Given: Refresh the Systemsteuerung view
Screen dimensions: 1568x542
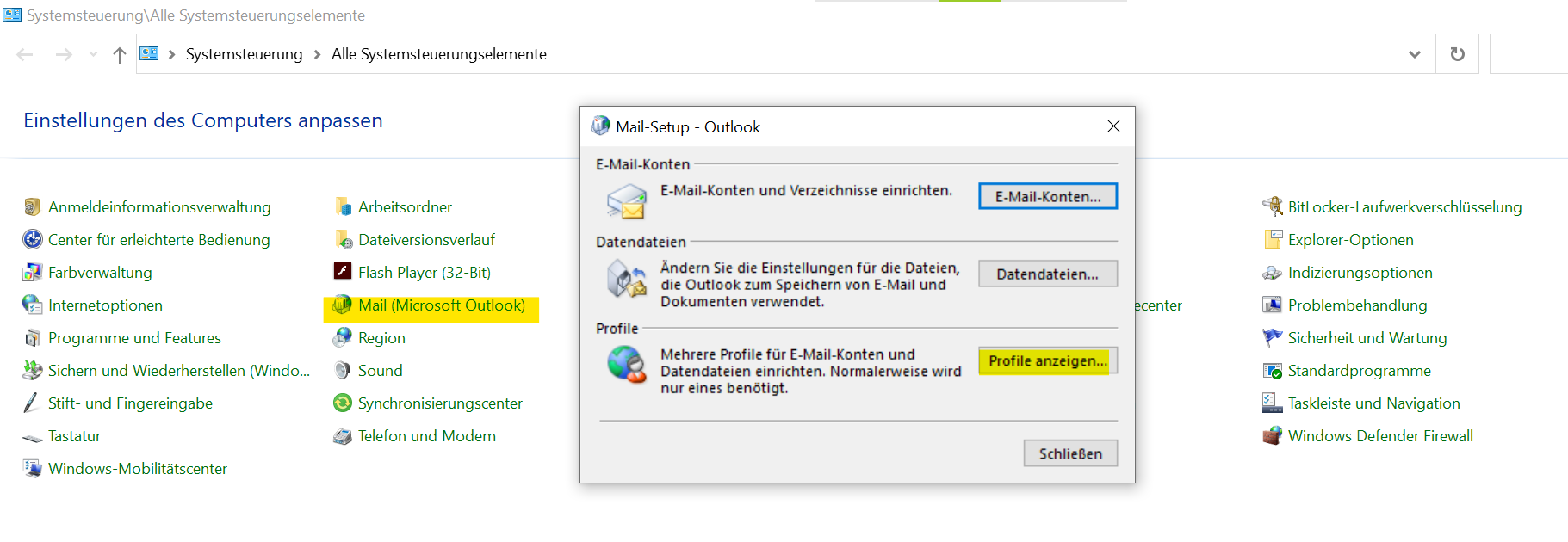Looking at the screenshot, I should pyautogui.click(x=1457, y=54).
